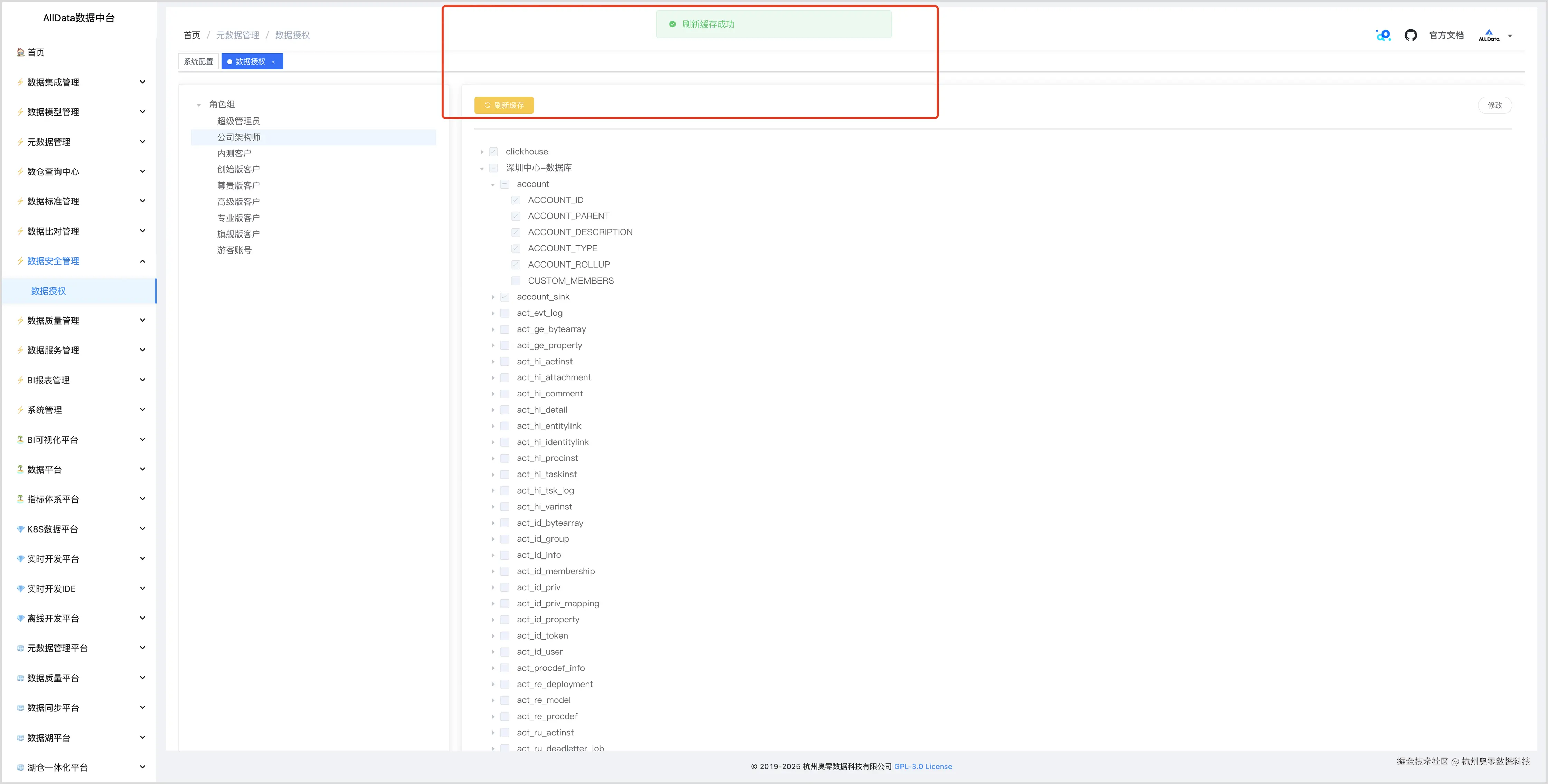Click the icon beside 指标体系平台

20,499
